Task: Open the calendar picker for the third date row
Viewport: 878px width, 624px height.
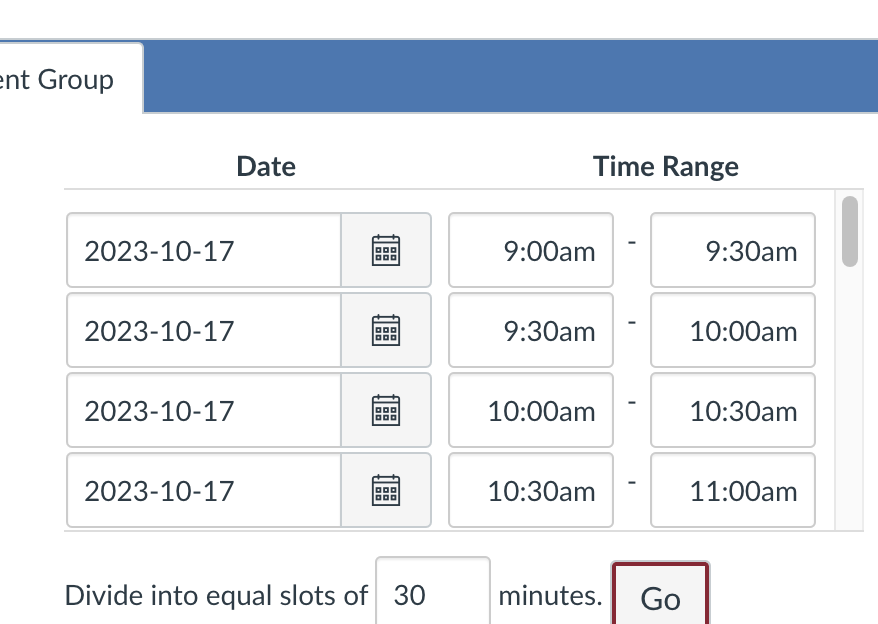Action: (386, 410)
